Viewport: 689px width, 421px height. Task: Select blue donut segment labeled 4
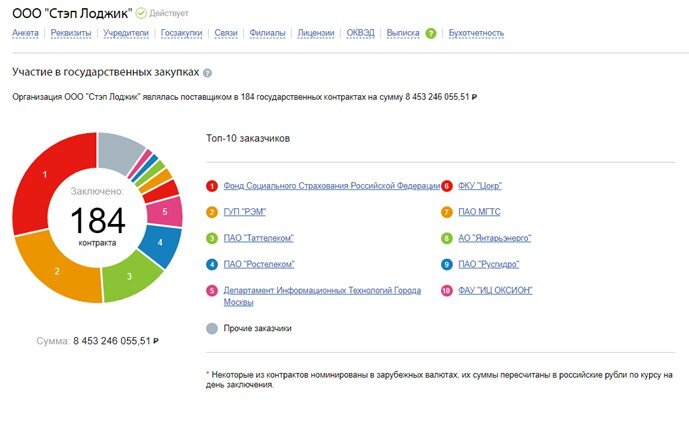point(160,243)
